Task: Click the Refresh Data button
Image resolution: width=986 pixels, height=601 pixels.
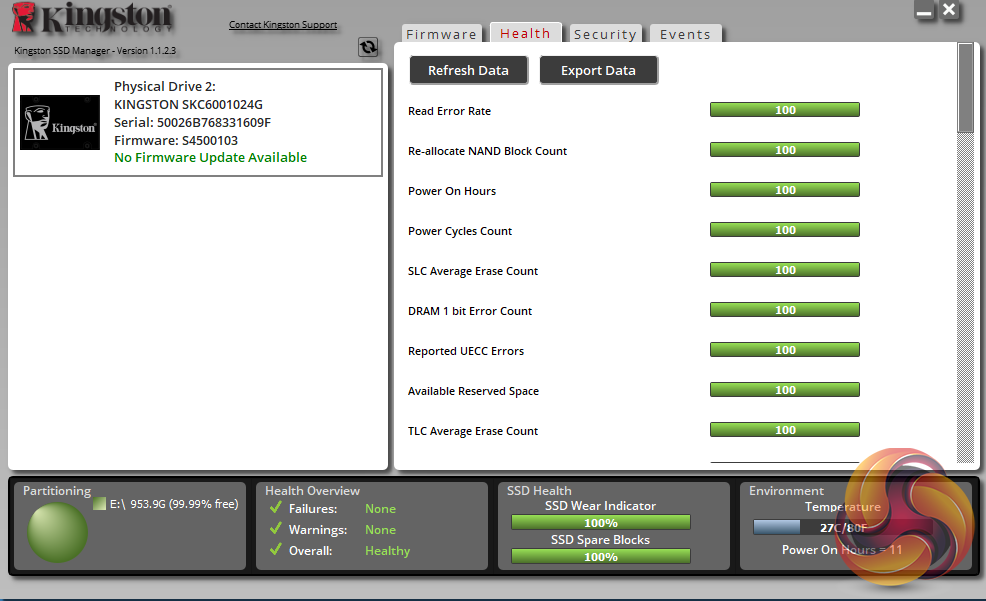Action: tap(468, 70)
